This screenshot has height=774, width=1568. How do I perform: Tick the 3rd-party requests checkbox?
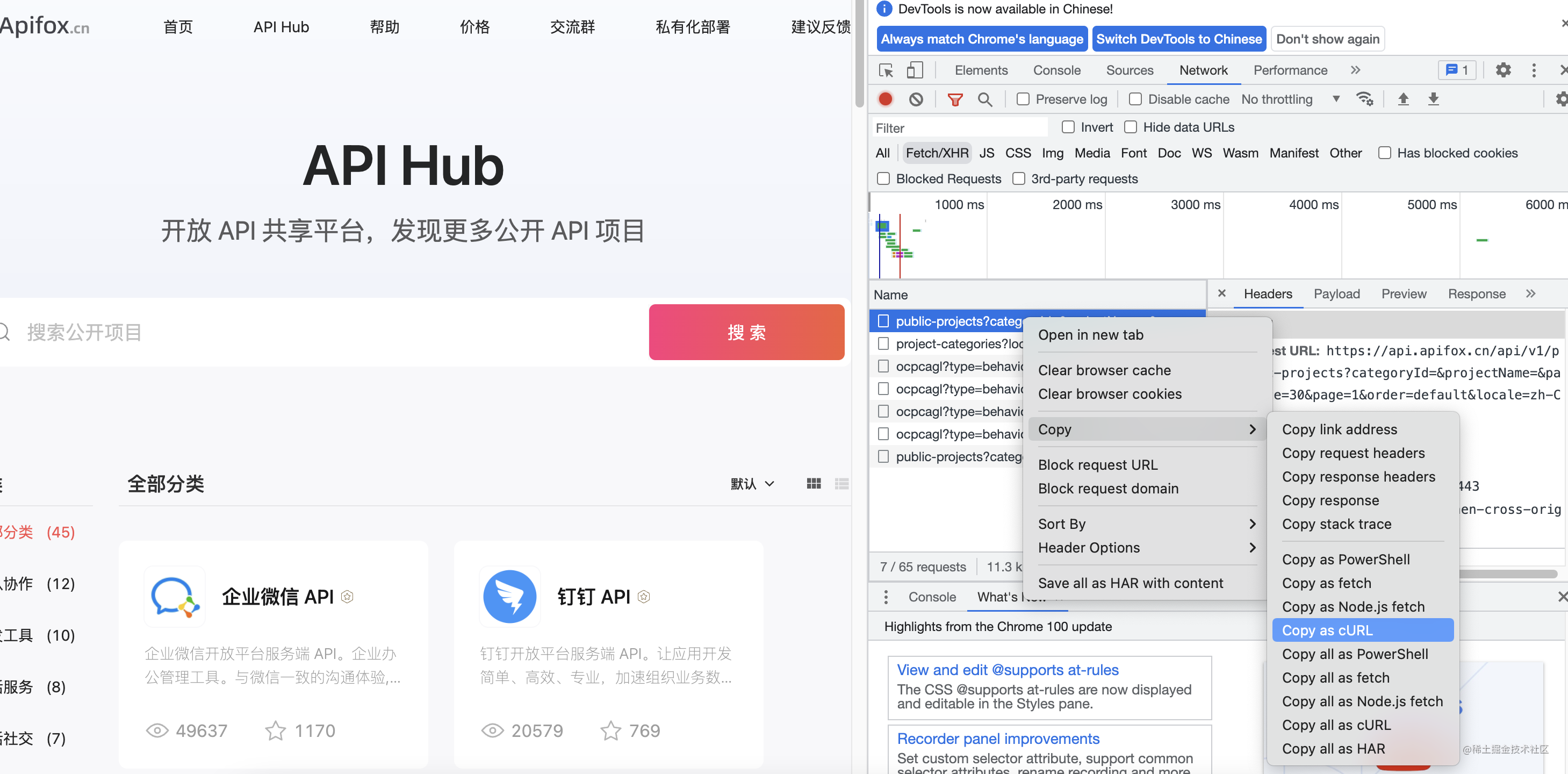point(1018,178)
